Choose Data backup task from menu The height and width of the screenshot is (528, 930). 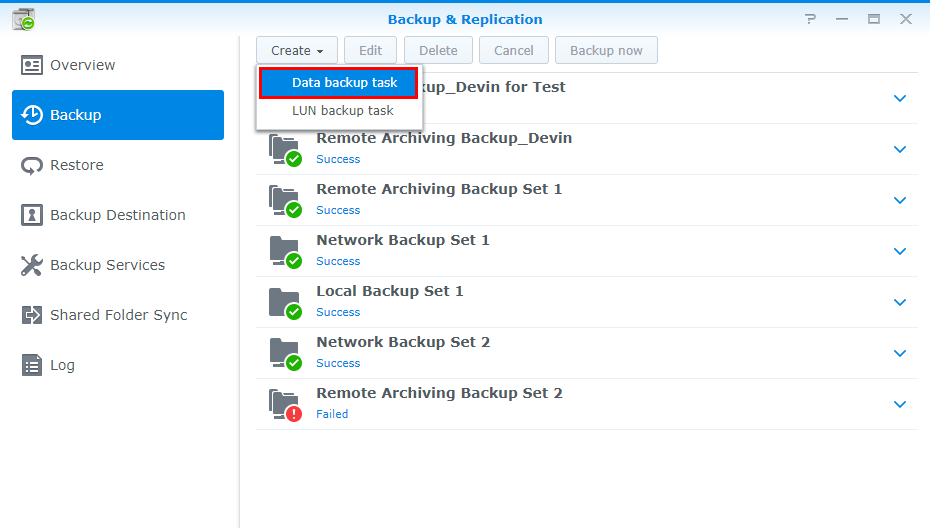(339, 83)
